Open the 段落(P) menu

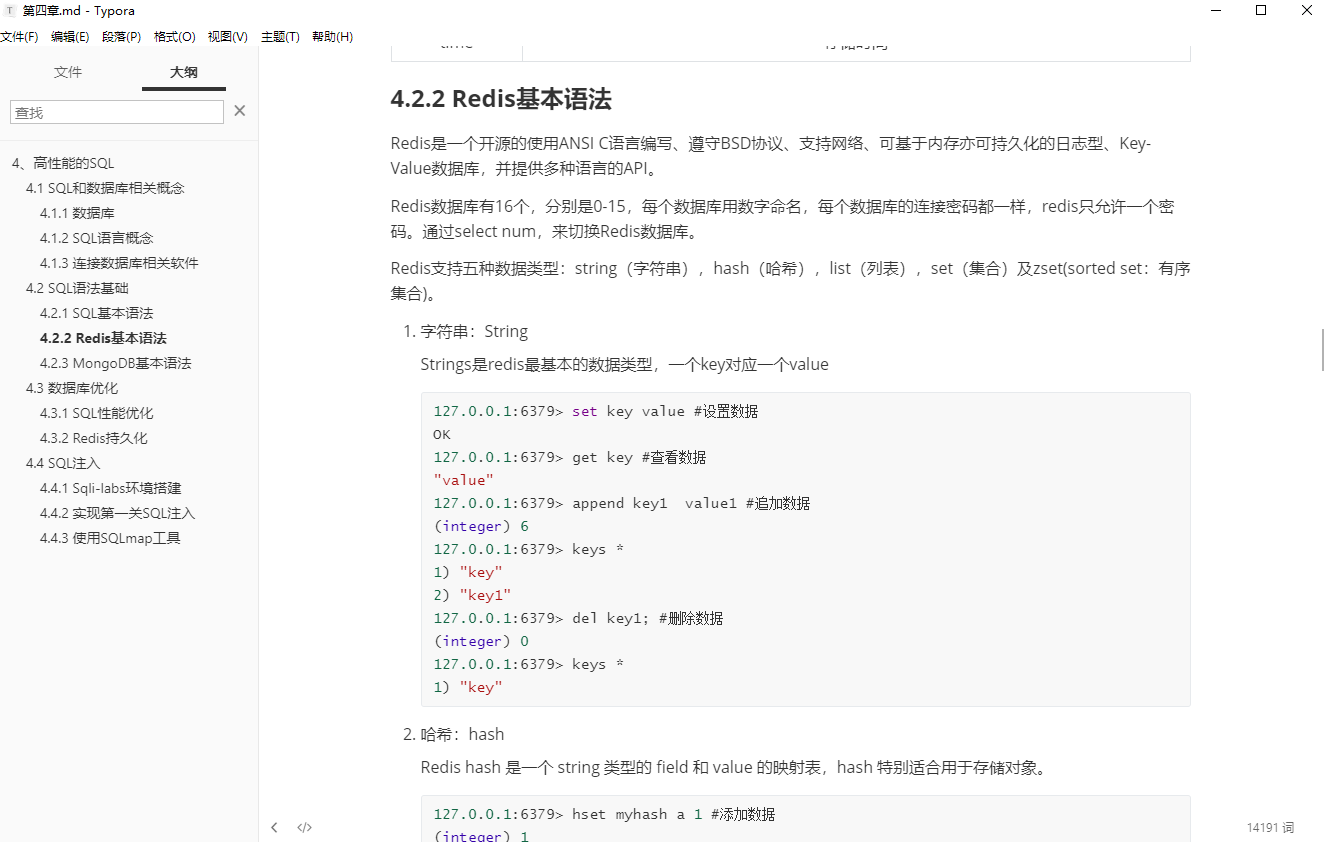point(121,36)
